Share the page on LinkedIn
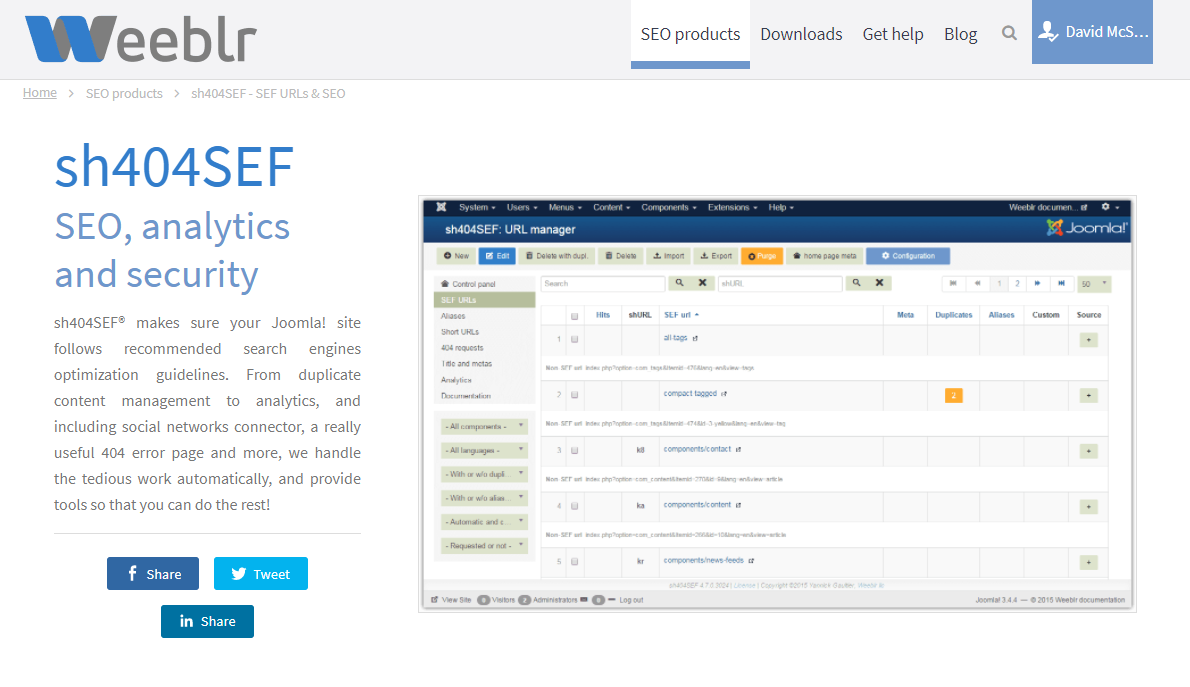Image resolution: width=1190 pixels, height=687 pixels. [207, 622]
